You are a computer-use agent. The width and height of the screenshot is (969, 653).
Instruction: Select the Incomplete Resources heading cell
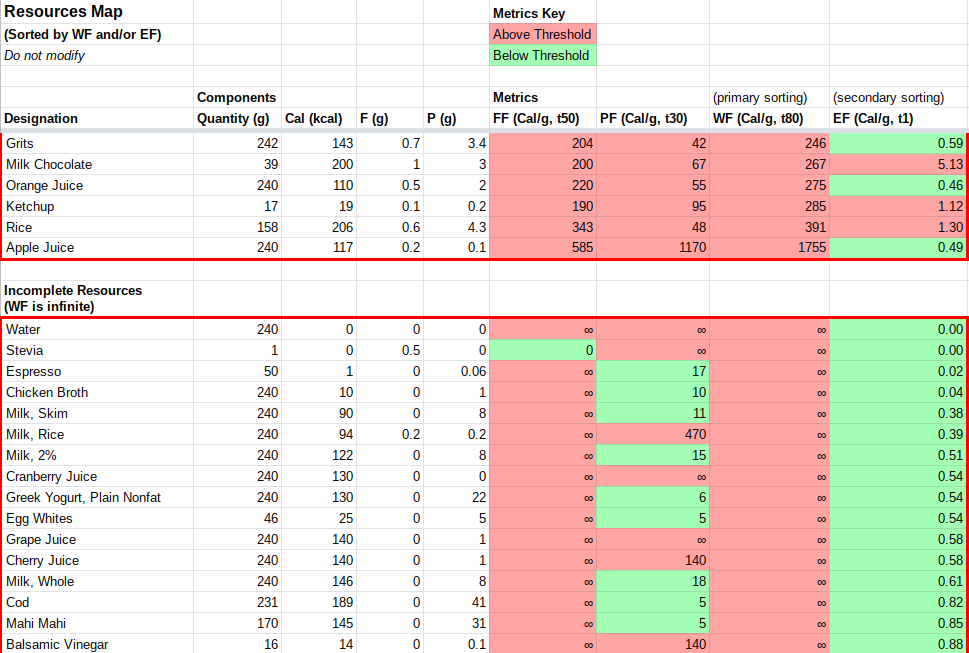[x=74, y=298]
